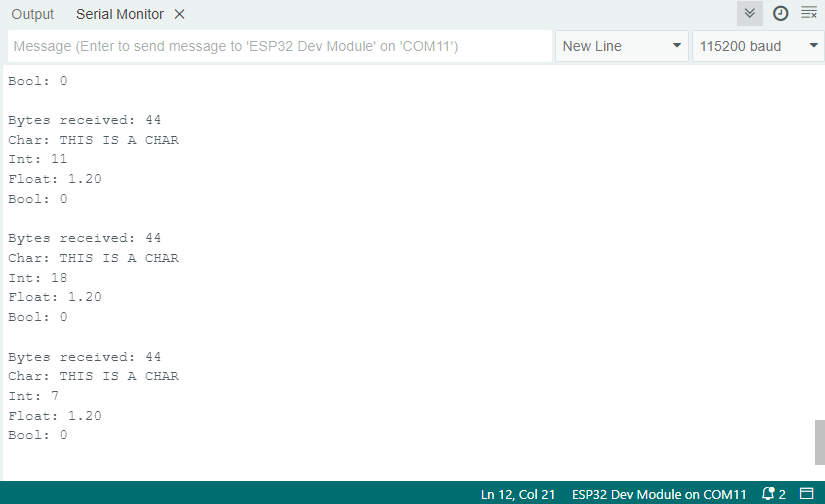Click ESP32 Dev Module on COM11 status

[x=659, y=494]
